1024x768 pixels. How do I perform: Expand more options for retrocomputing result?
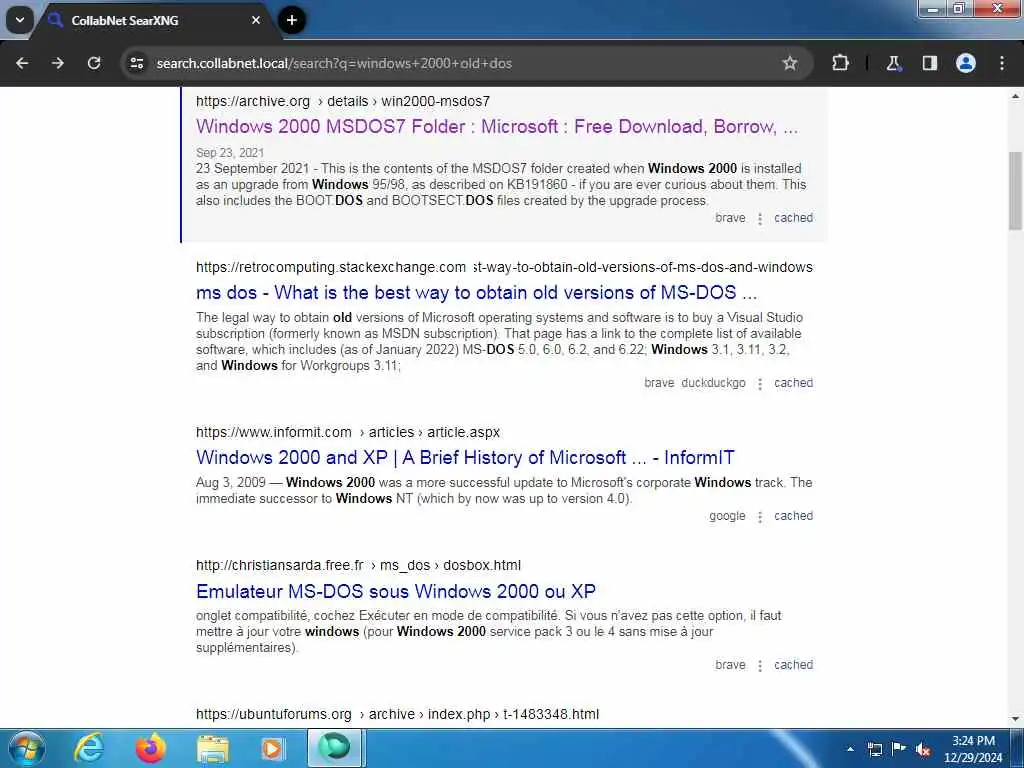click(x=760, y=384)
